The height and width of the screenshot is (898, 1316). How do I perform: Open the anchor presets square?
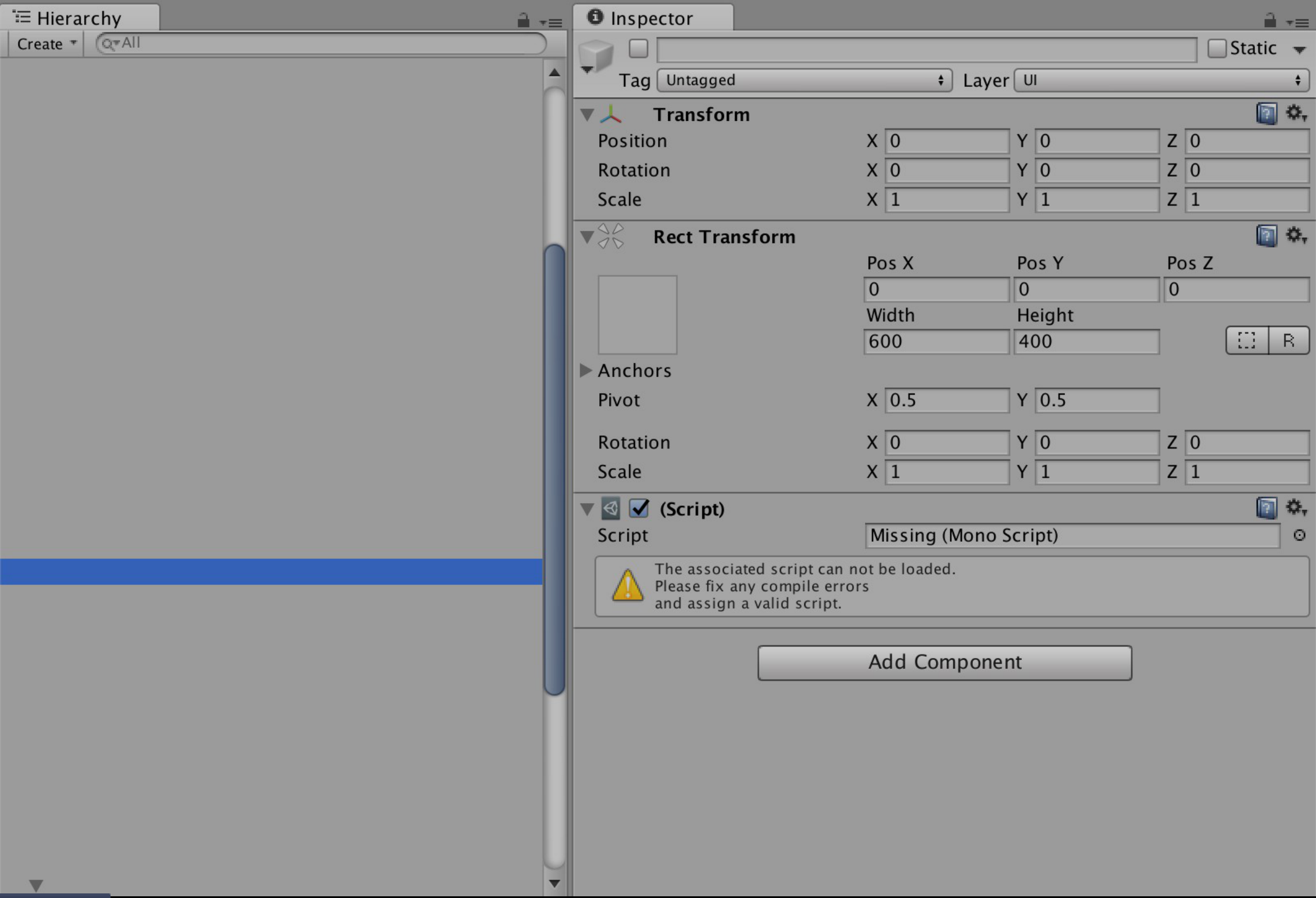point(637,314)
